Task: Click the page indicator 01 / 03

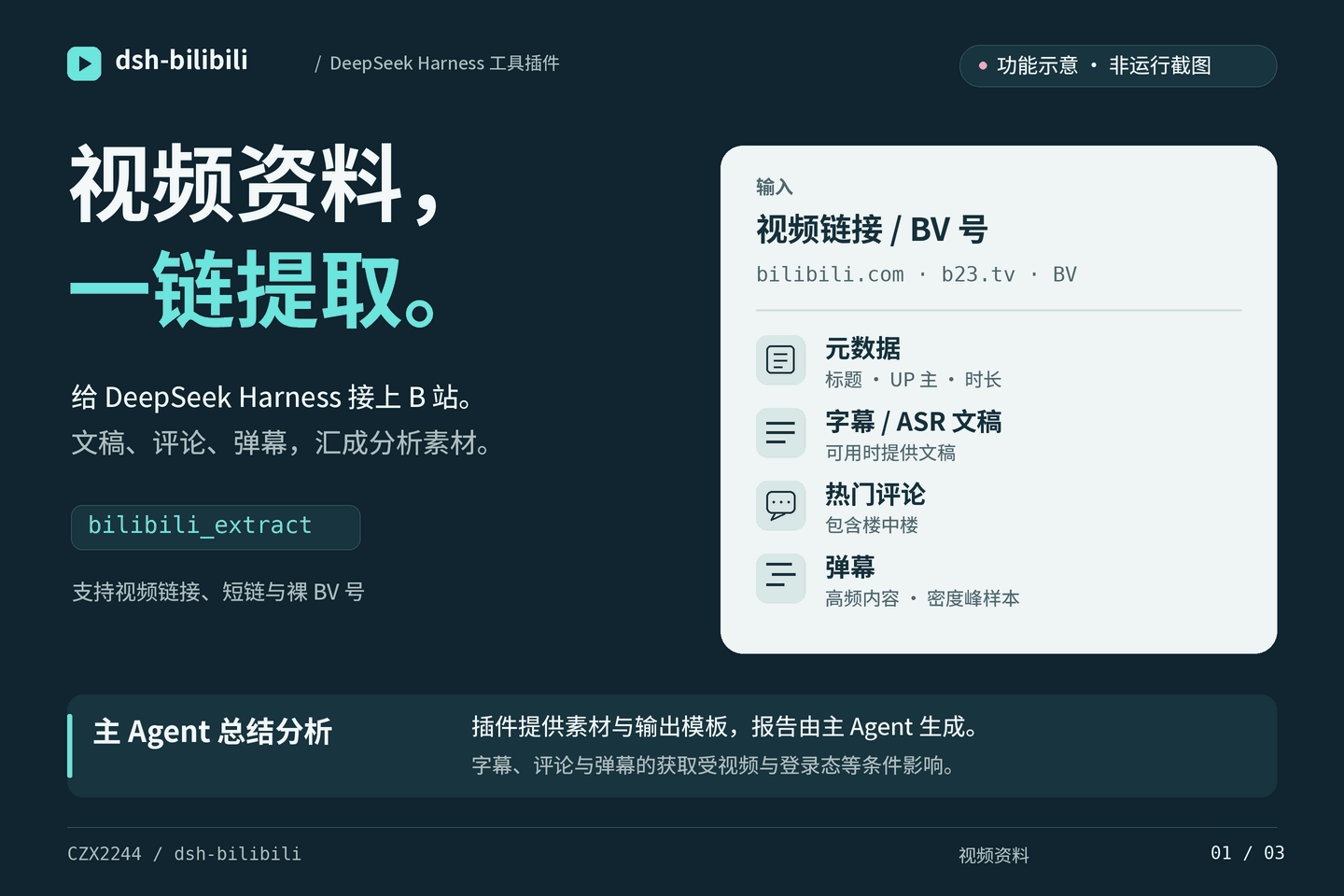Action: (x=1247, y=853)
